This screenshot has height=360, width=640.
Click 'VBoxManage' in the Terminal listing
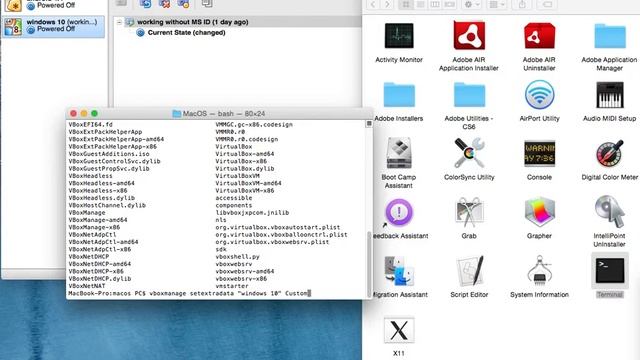point(87,213)
